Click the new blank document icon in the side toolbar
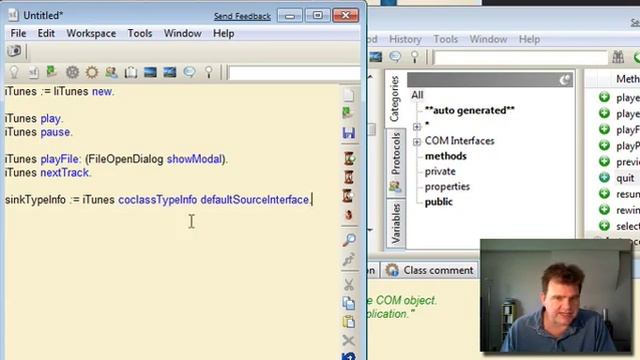The height and width of the screenshot is (360, 640). pos(349,95)
